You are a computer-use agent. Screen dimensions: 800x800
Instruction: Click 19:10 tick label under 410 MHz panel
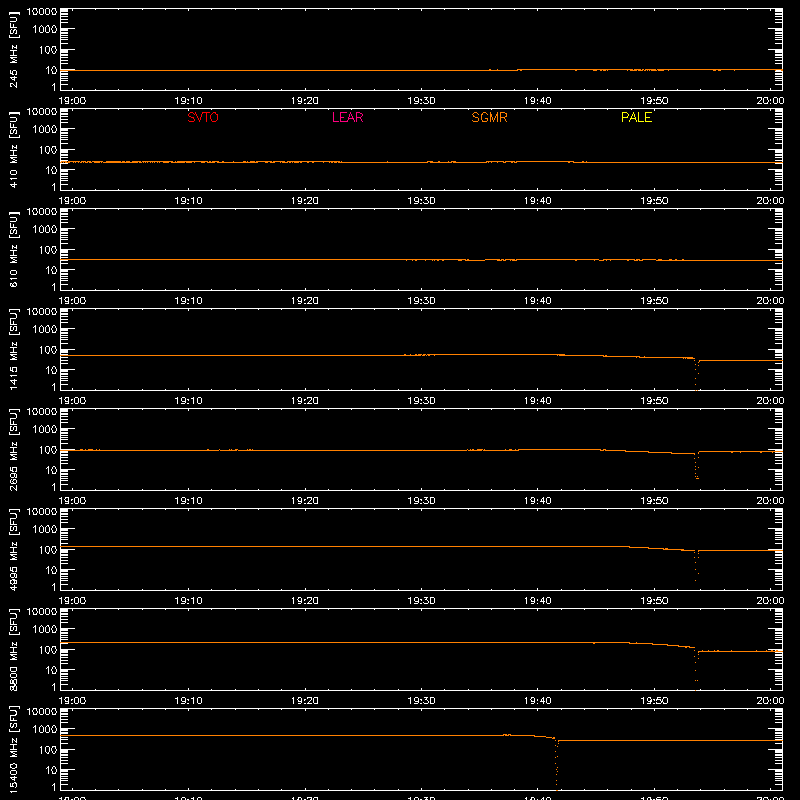[x=189, y=201]
